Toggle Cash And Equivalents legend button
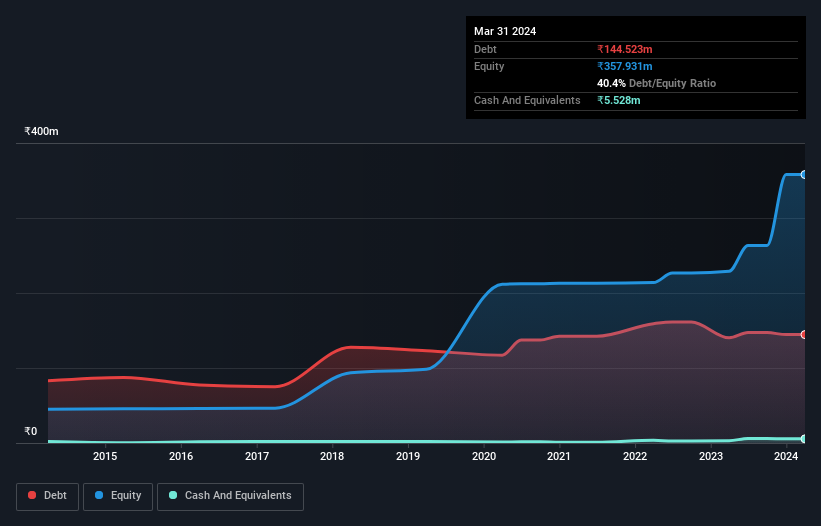This screenshot has height=526, width=821. 230,496
